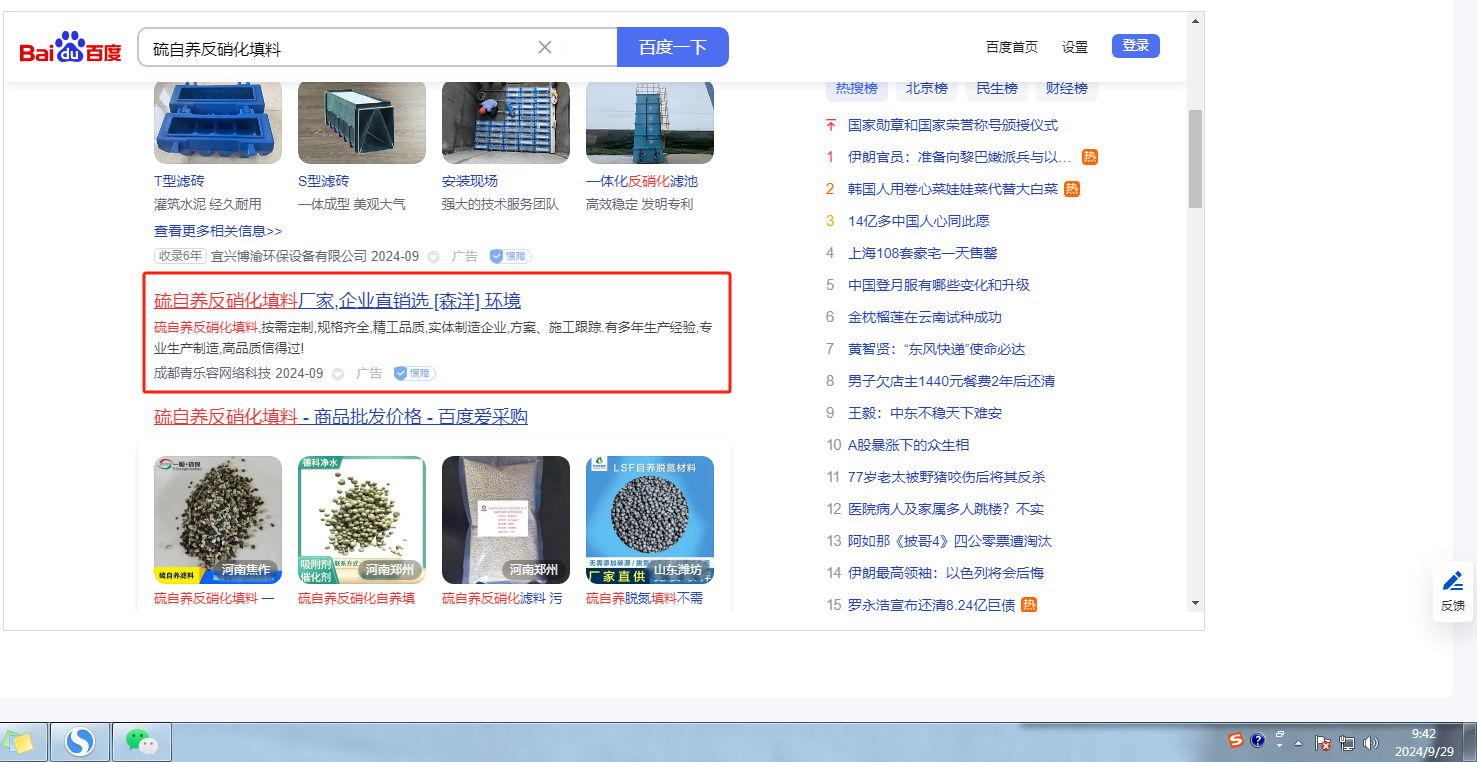This screenshot has width=1477, height=762.
Task: Open the network tray icon
Action: [1347, 744]
